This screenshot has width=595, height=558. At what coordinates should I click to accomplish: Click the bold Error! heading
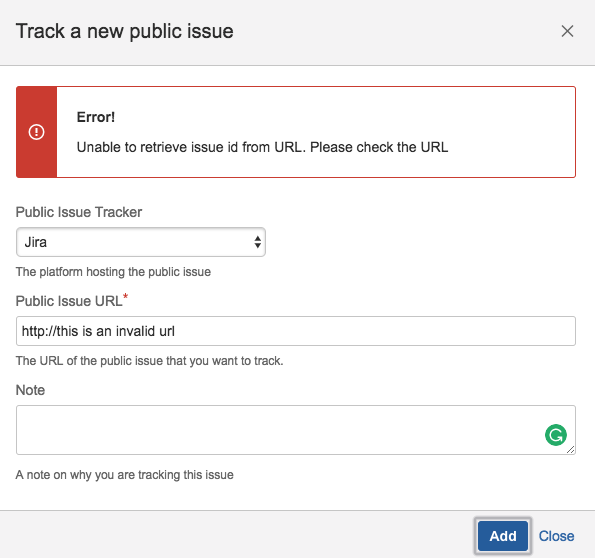point(96,117)
